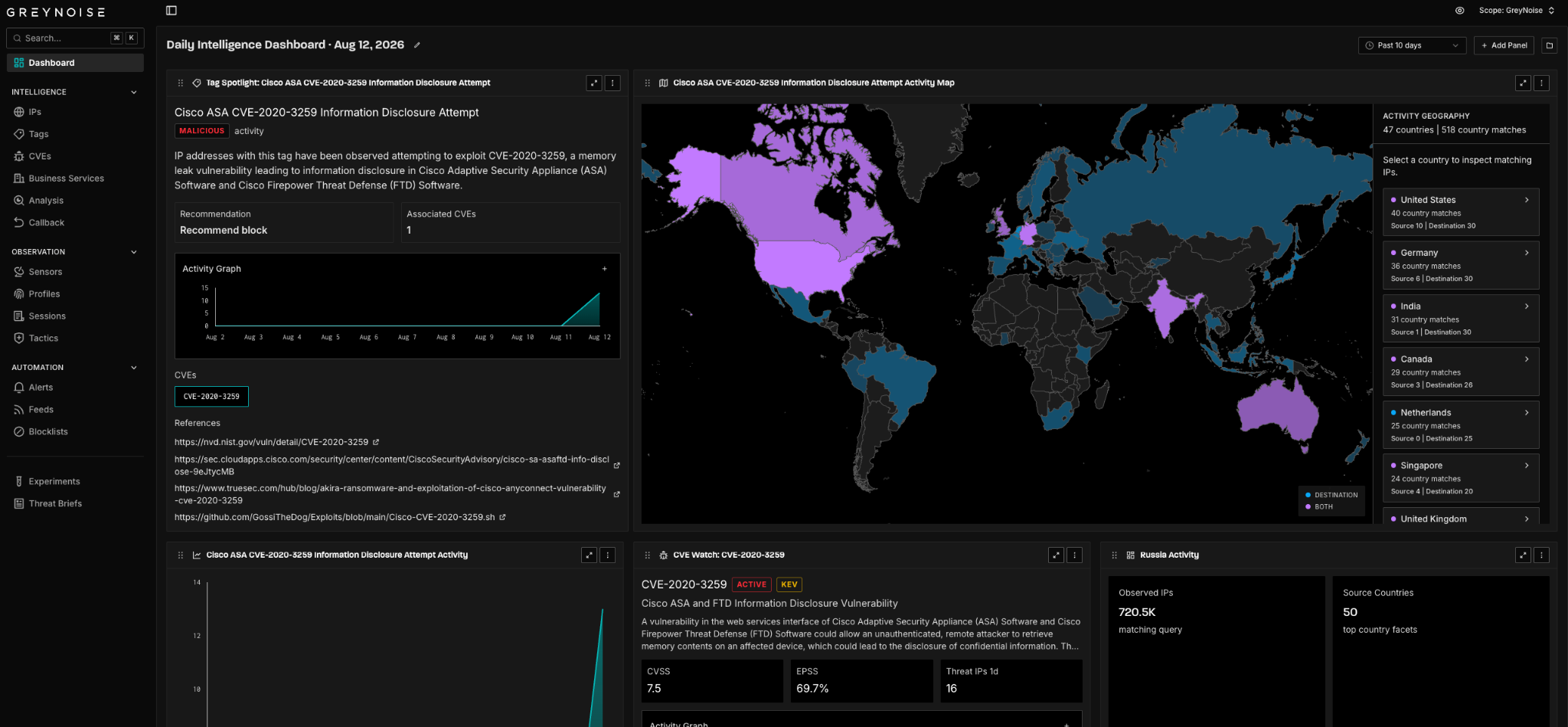The image size is (1568, 727).
Task: Open the Scope: GreyNoise selector
Action: (1517, 11)
